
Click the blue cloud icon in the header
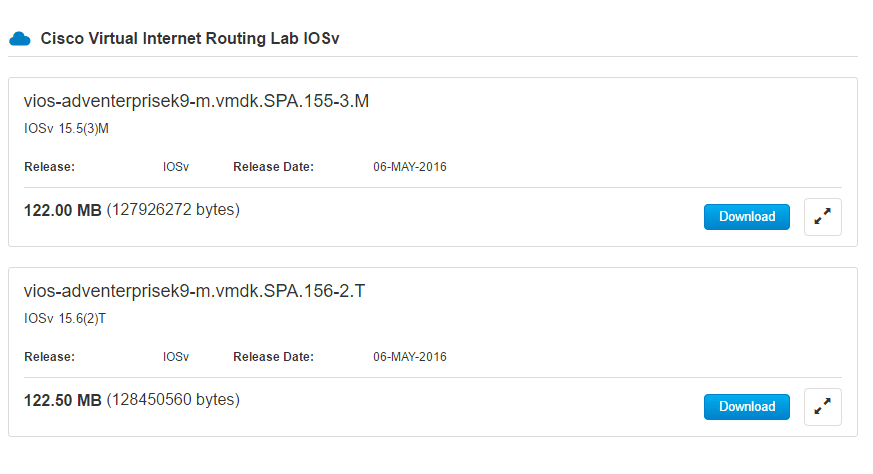19,39
